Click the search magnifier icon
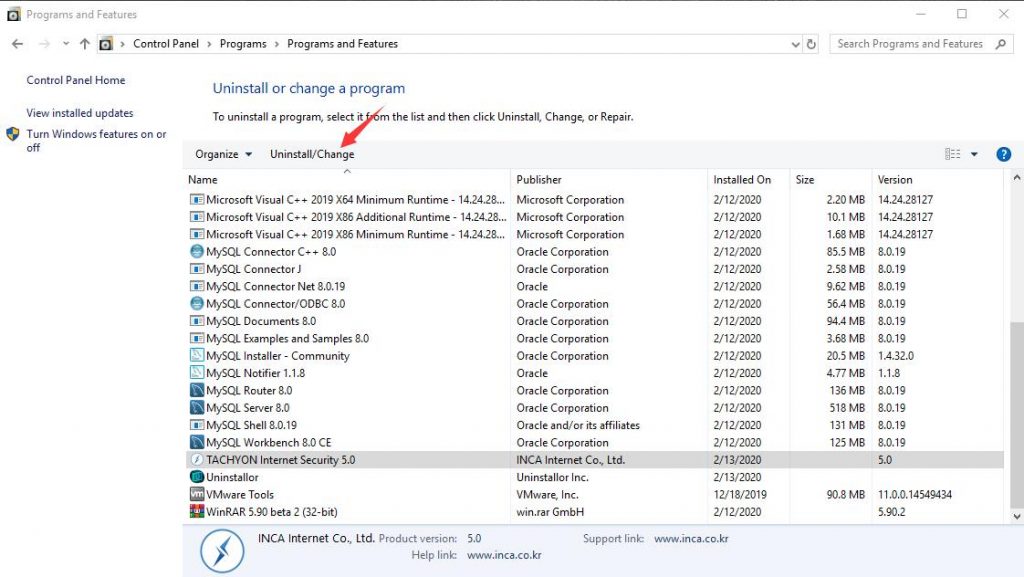The height and width of the screenshot is (577, 1024). click(x=1001, y=44)
